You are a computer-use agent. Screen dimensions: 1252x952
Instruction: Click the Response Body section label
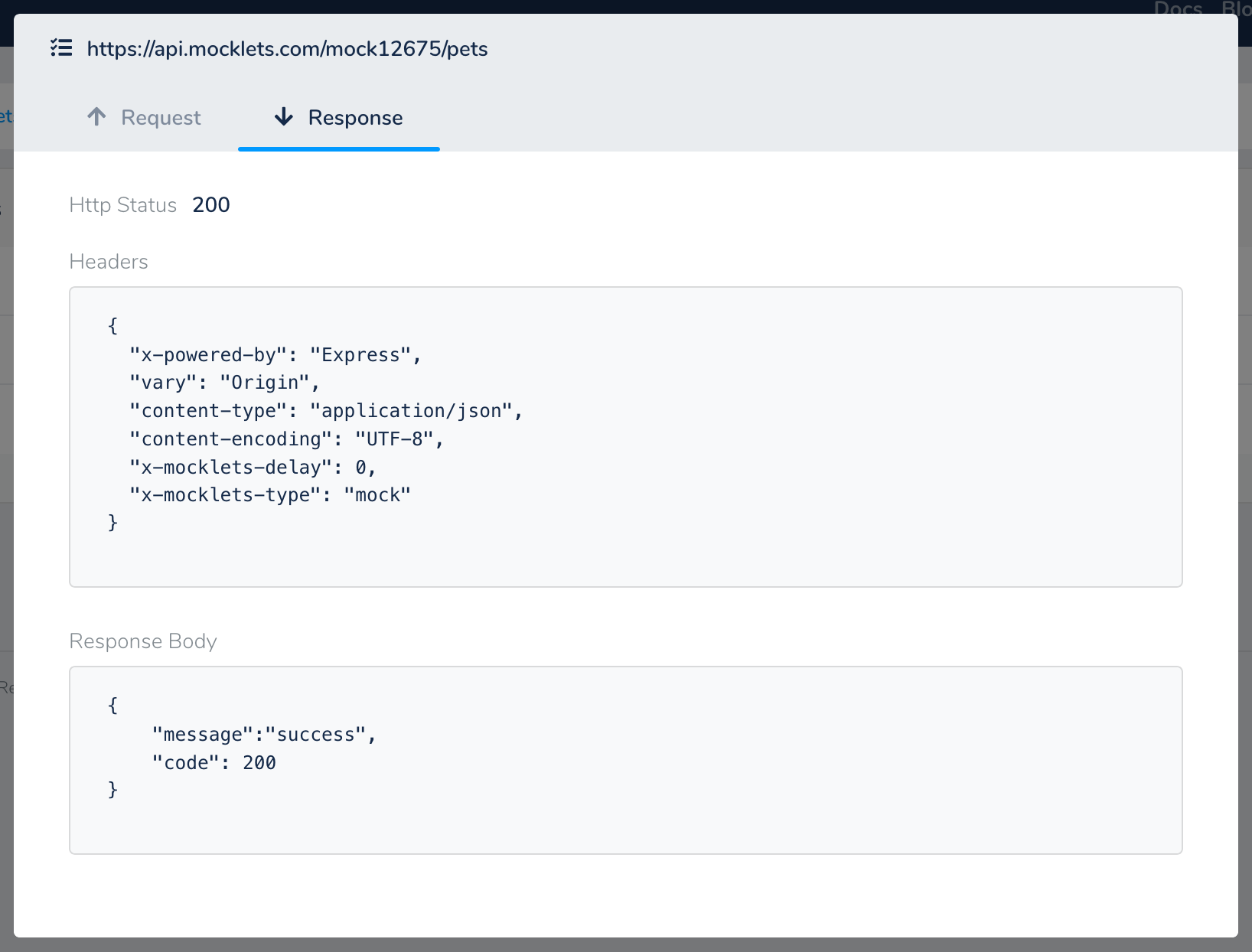(143, 641)
